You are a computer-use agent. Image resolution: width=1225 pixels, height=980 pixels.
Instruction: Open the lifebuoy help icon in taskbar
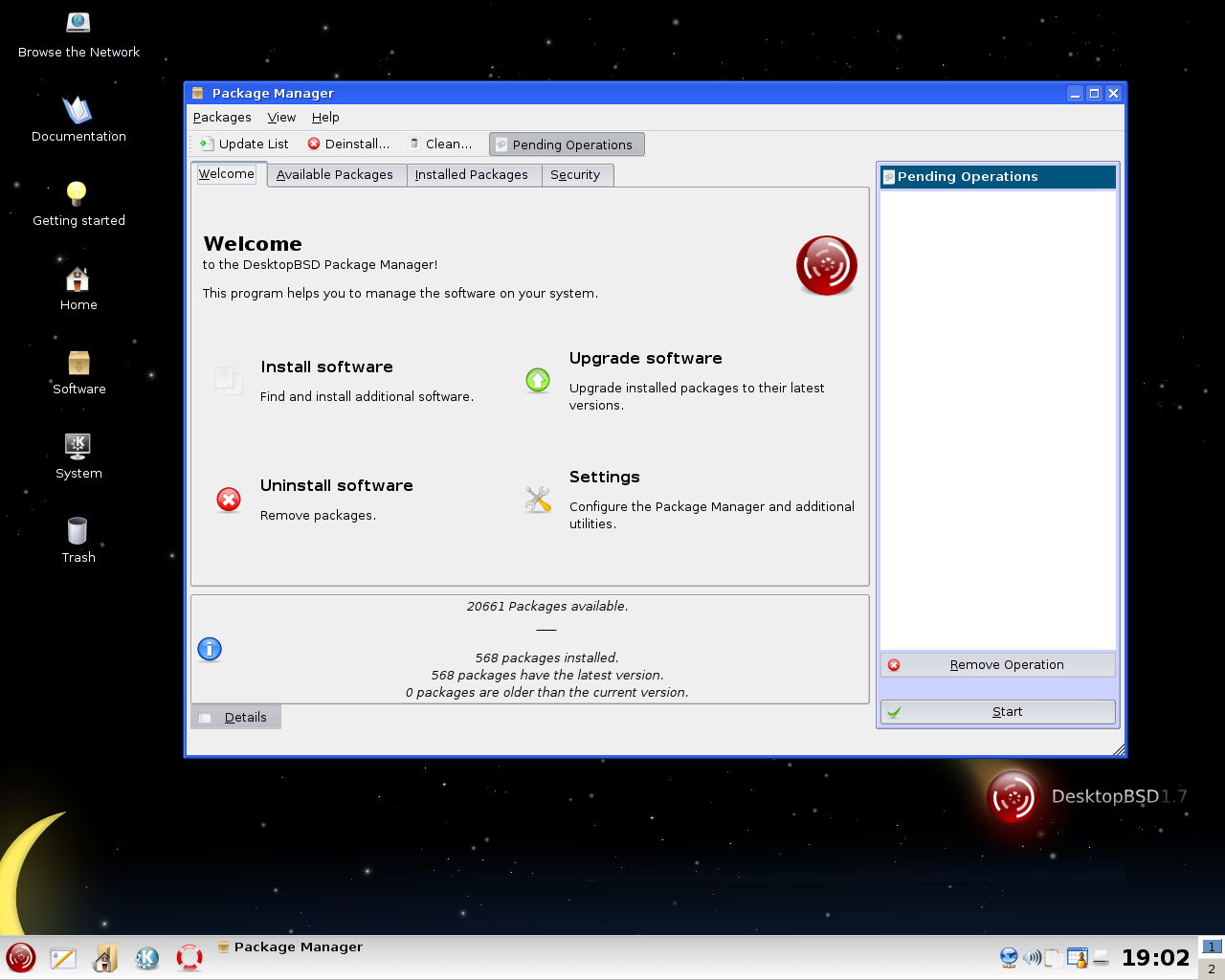pyautogui.click(x=189, y=958)
